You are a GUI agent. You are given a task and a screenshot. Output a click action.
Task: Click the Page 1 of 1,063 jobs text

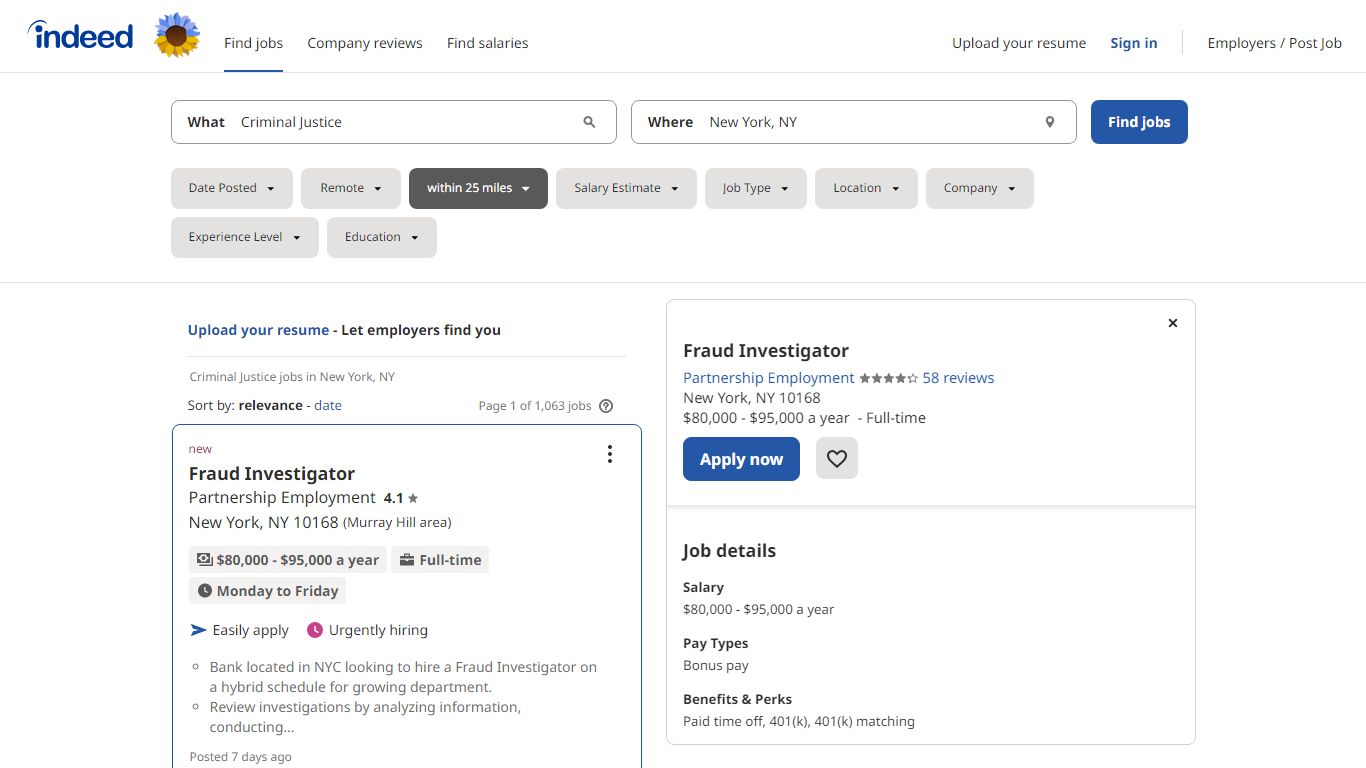tap(535, 406)
